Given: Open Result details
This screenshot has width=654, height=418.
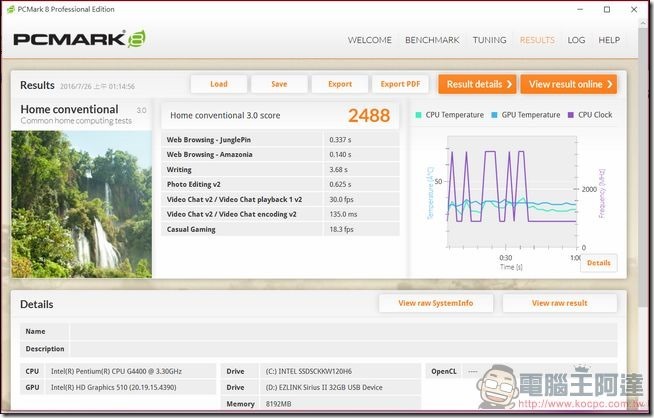Looking at the screenshot, I should coord(477,84).
